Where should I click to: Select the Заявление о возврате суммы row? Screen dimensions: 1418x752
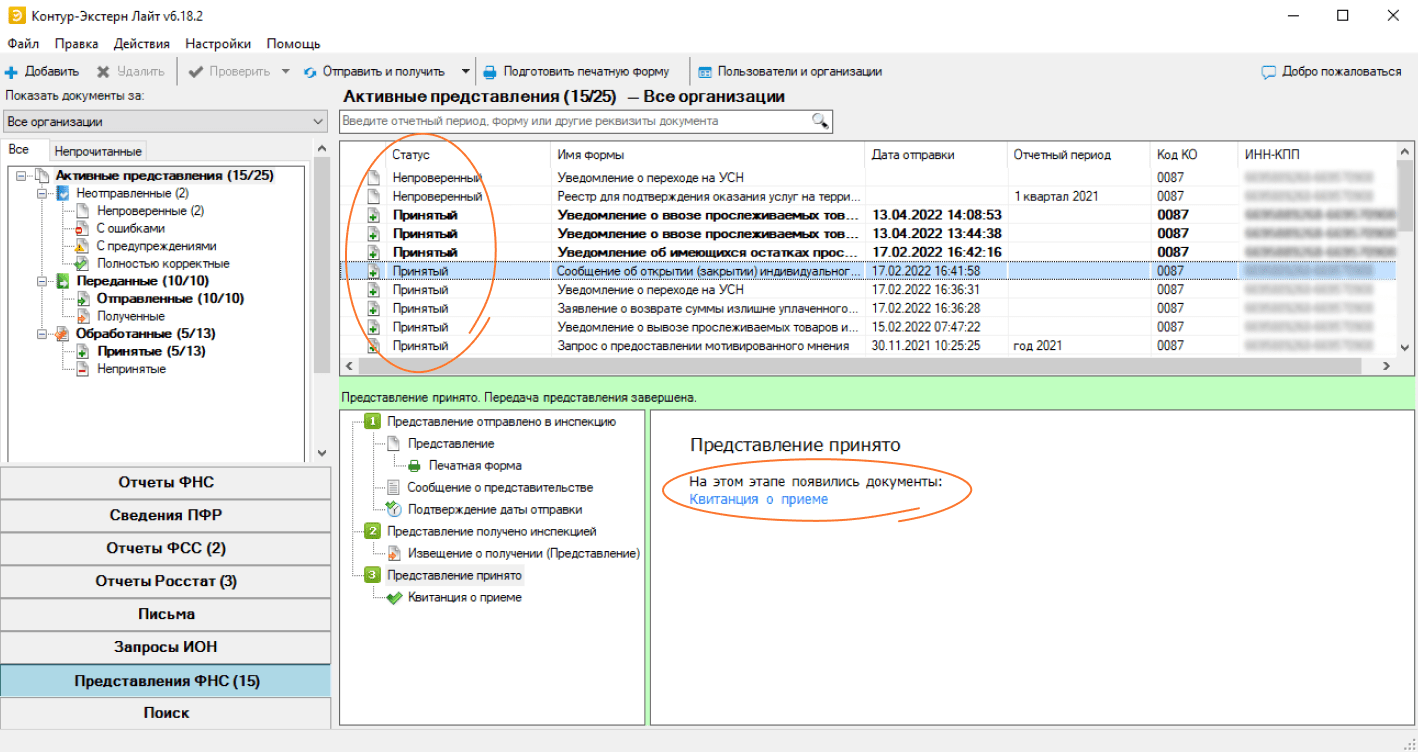pos(868,308)
